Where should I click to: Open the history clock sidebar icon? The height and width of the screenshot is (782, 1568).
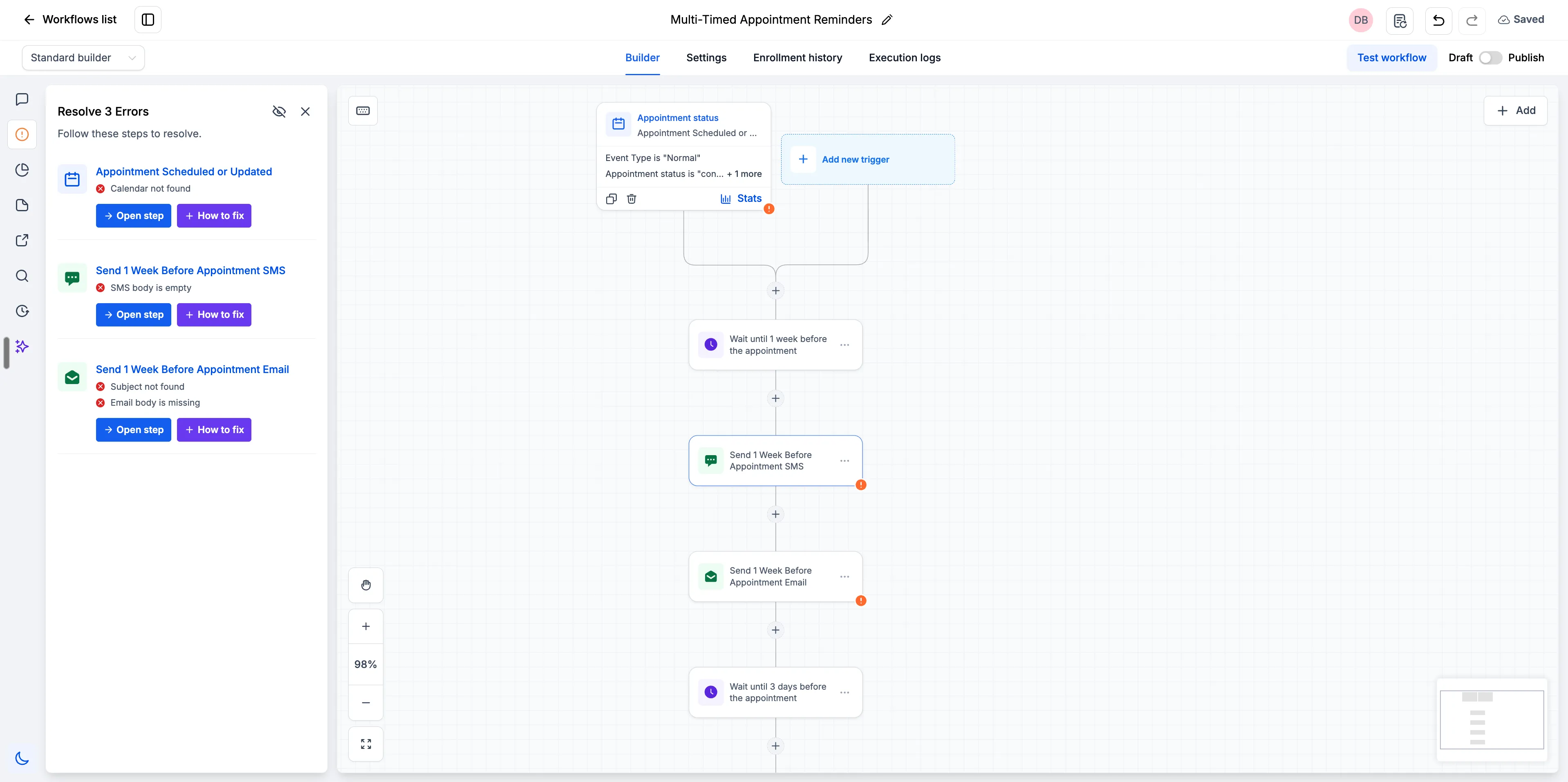(22, 311)
